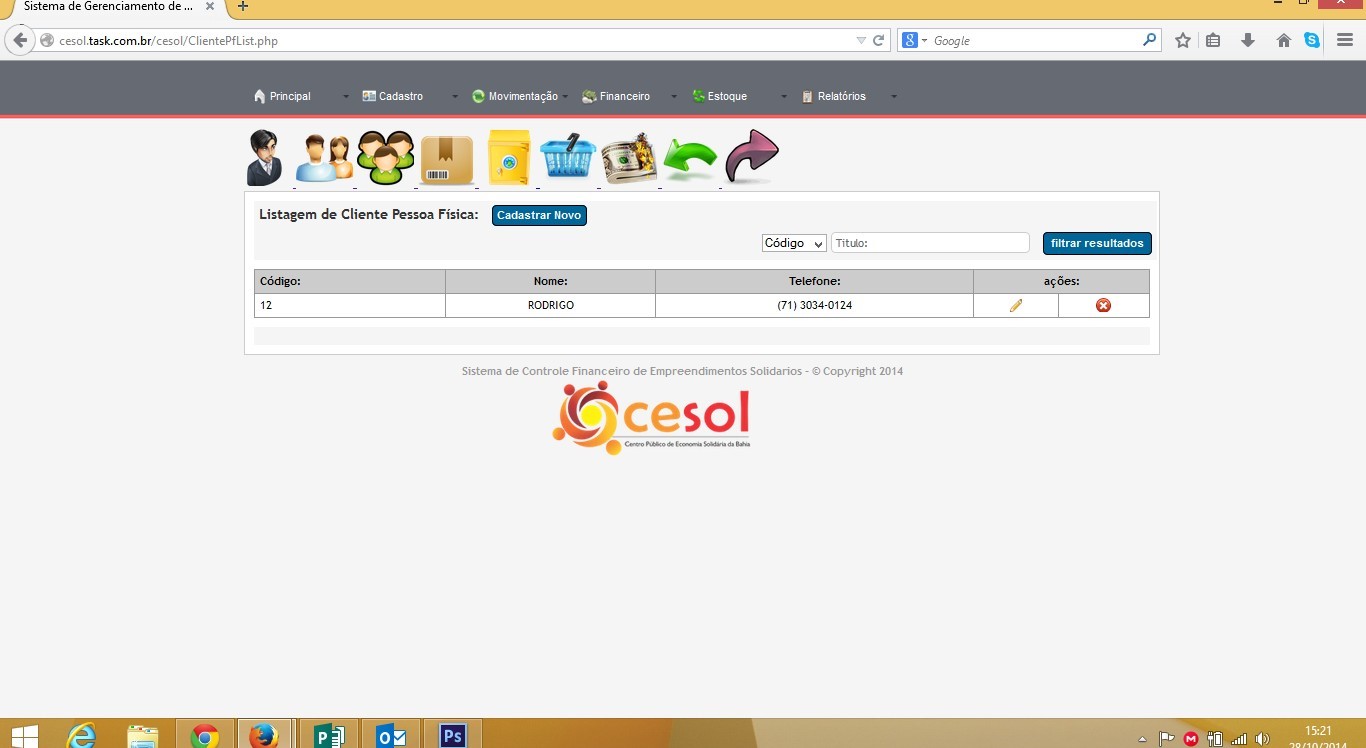
Task: Launch Photoshop from the Windows taskbar
Action: click(x=452, y=736)
